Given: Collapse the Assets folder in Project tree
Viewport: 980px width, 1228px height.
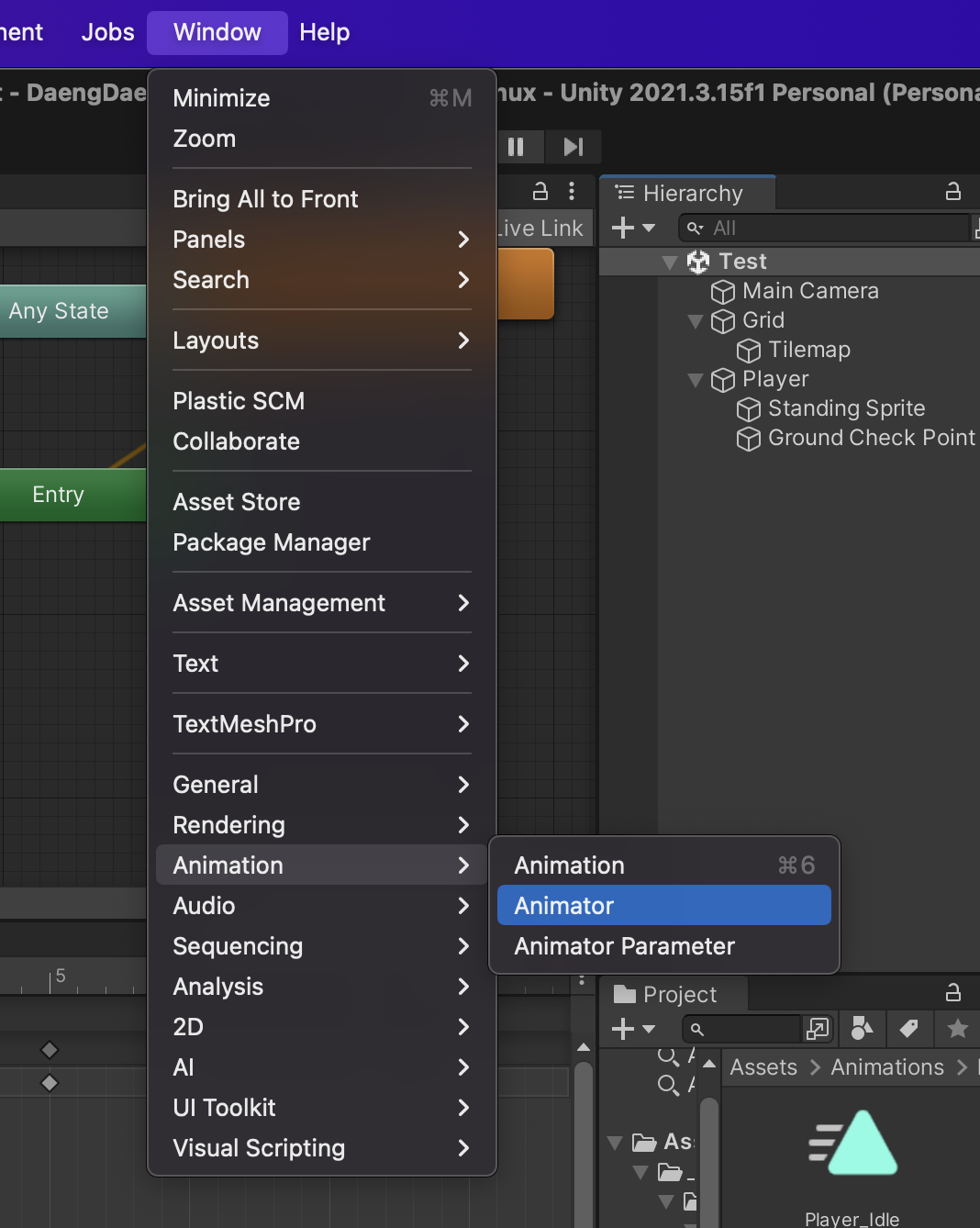Looking at the screenshot, I should (x=615, y=1143).
